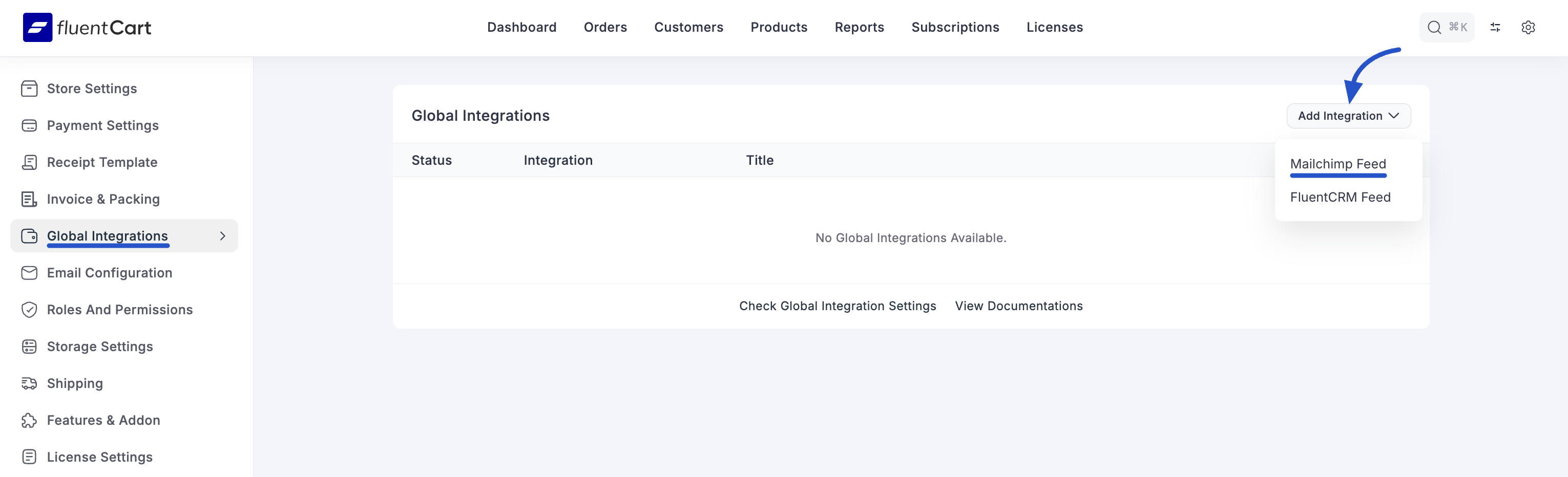The width and height of the screenshot is (1568, 477).
Task: Open License Settings in the sidebar
Action: (x=99, y=457)
